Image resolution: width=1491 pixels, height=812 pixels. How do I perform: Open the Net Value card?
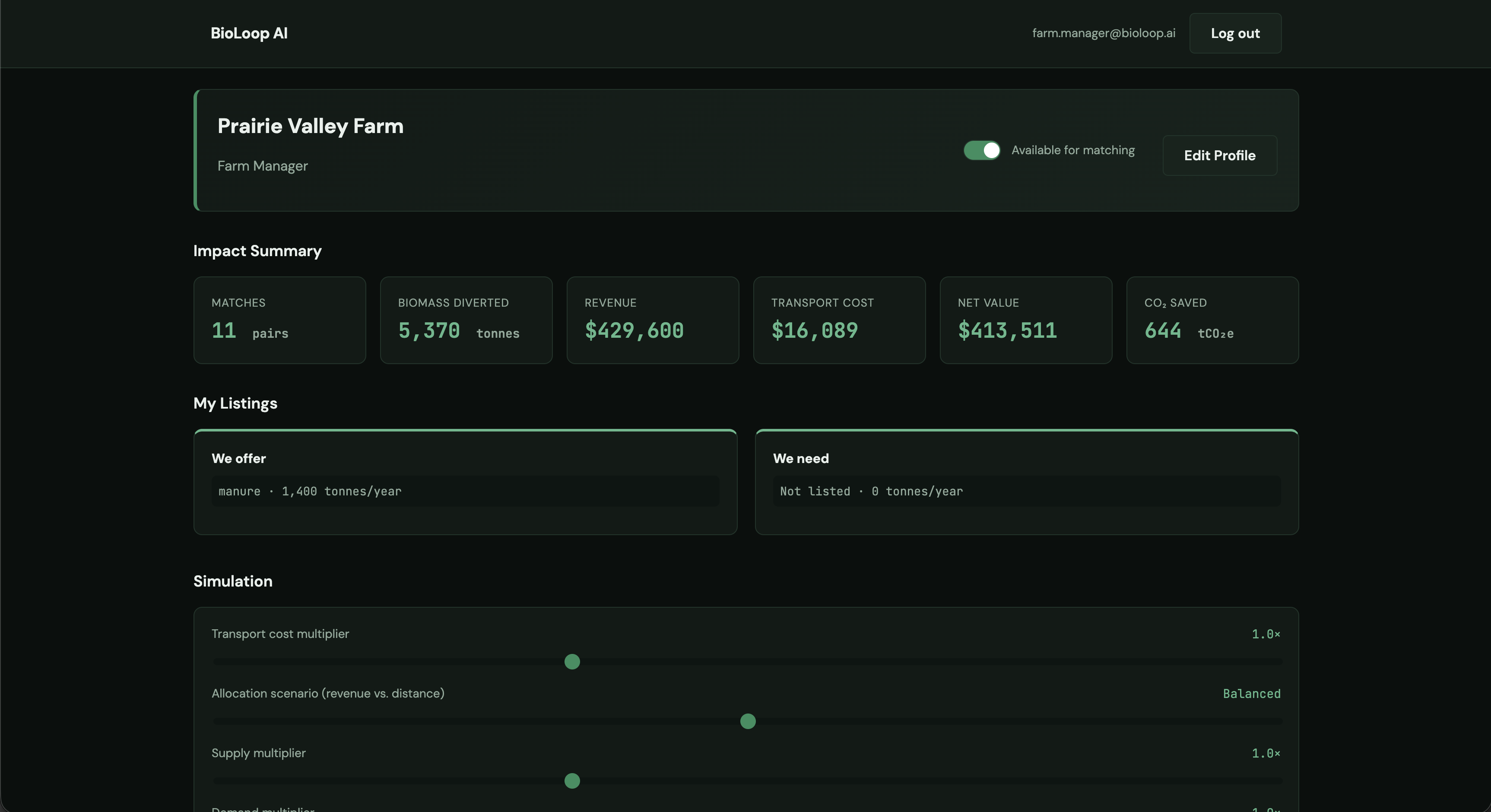tap(1025, 320)
